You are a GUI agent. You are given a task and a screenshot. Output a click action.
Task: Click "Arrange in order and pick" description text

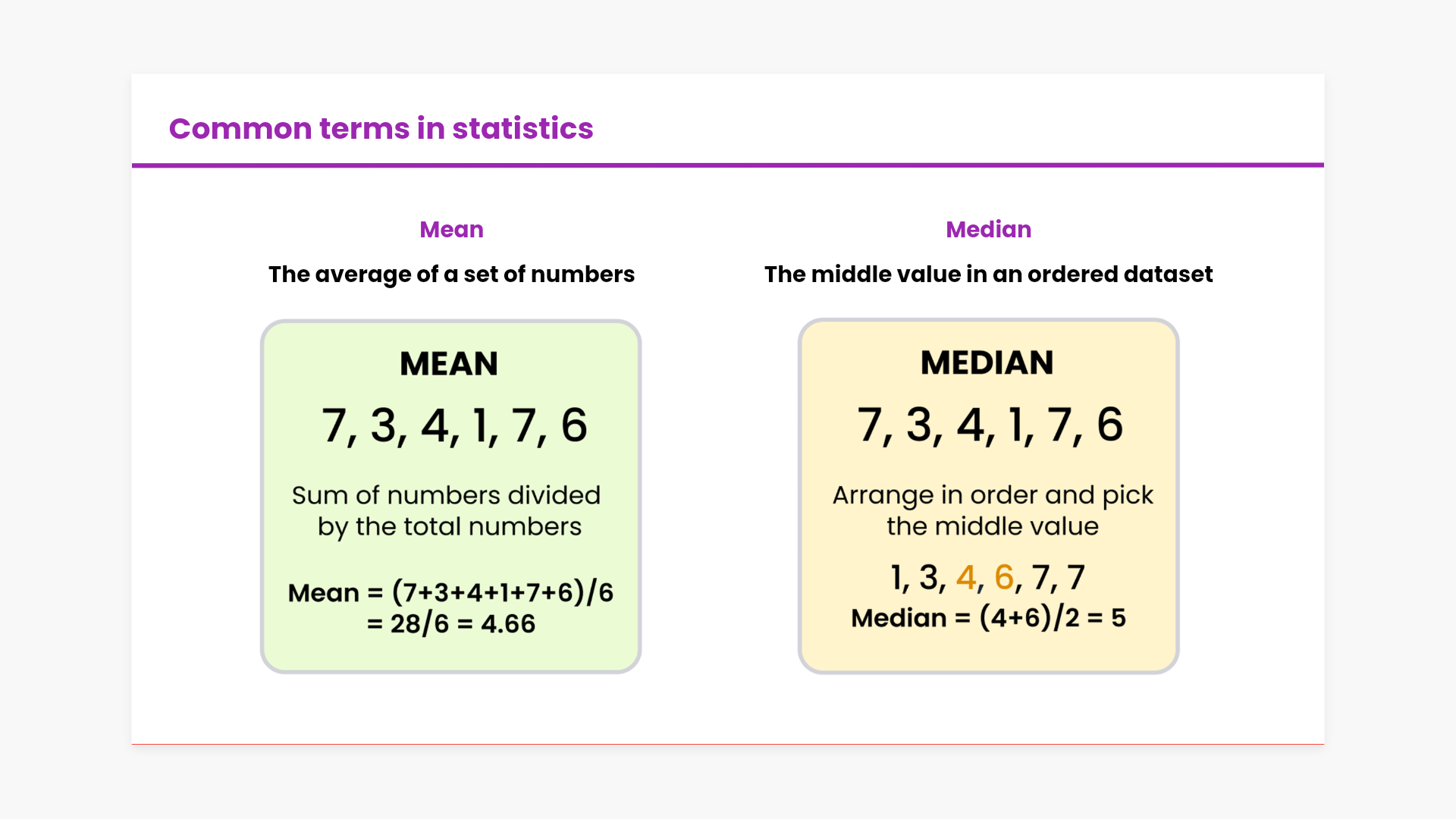pos(993,496)
